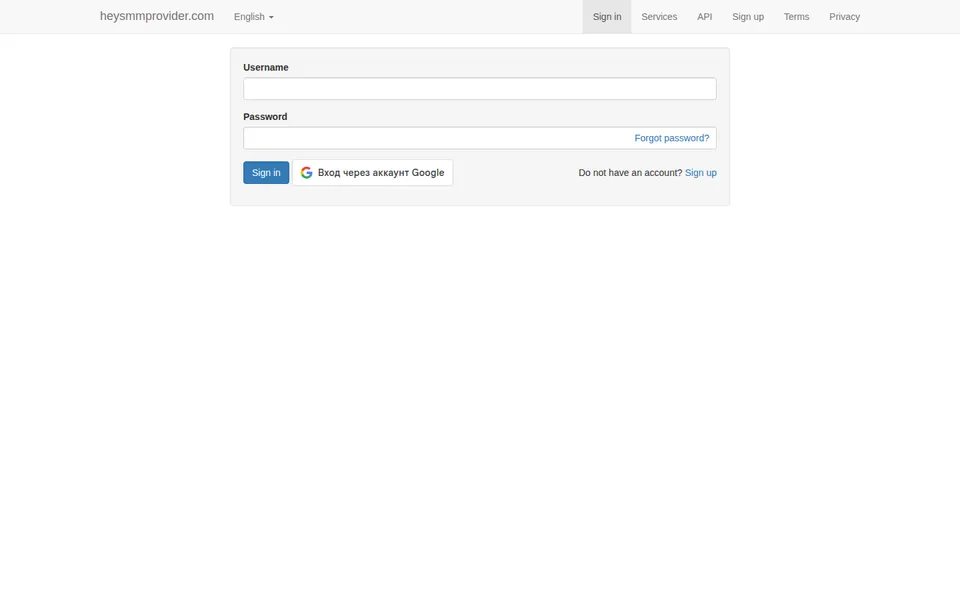Click the Username field label

(266, 67)
